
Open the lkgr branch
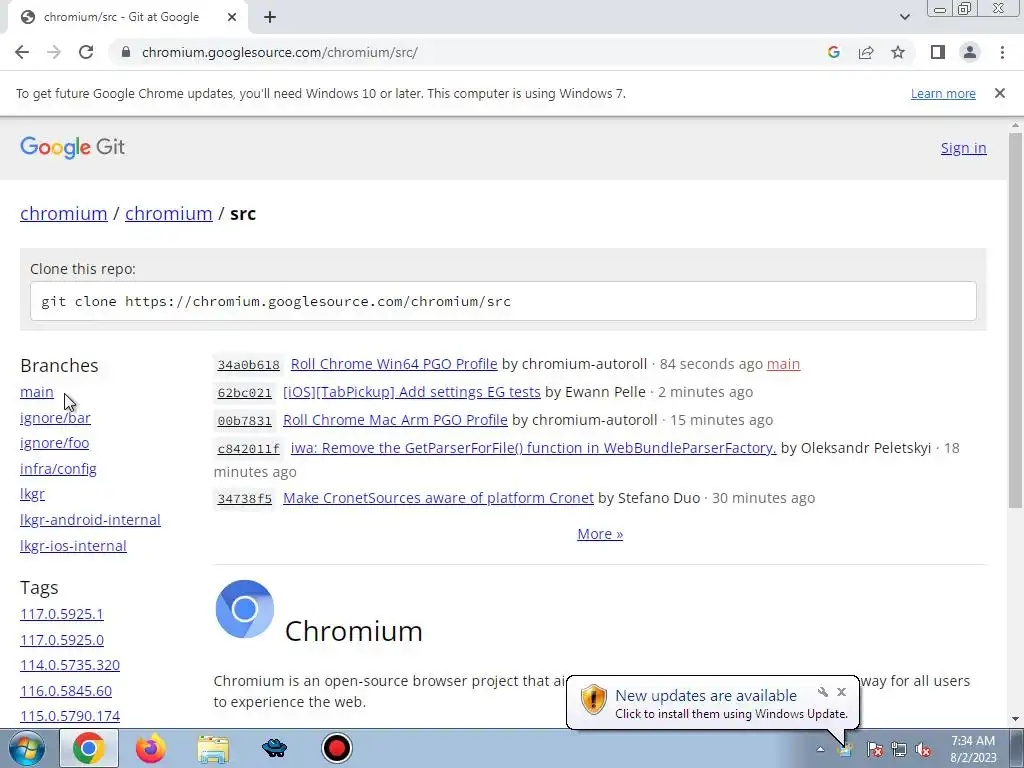33,494
